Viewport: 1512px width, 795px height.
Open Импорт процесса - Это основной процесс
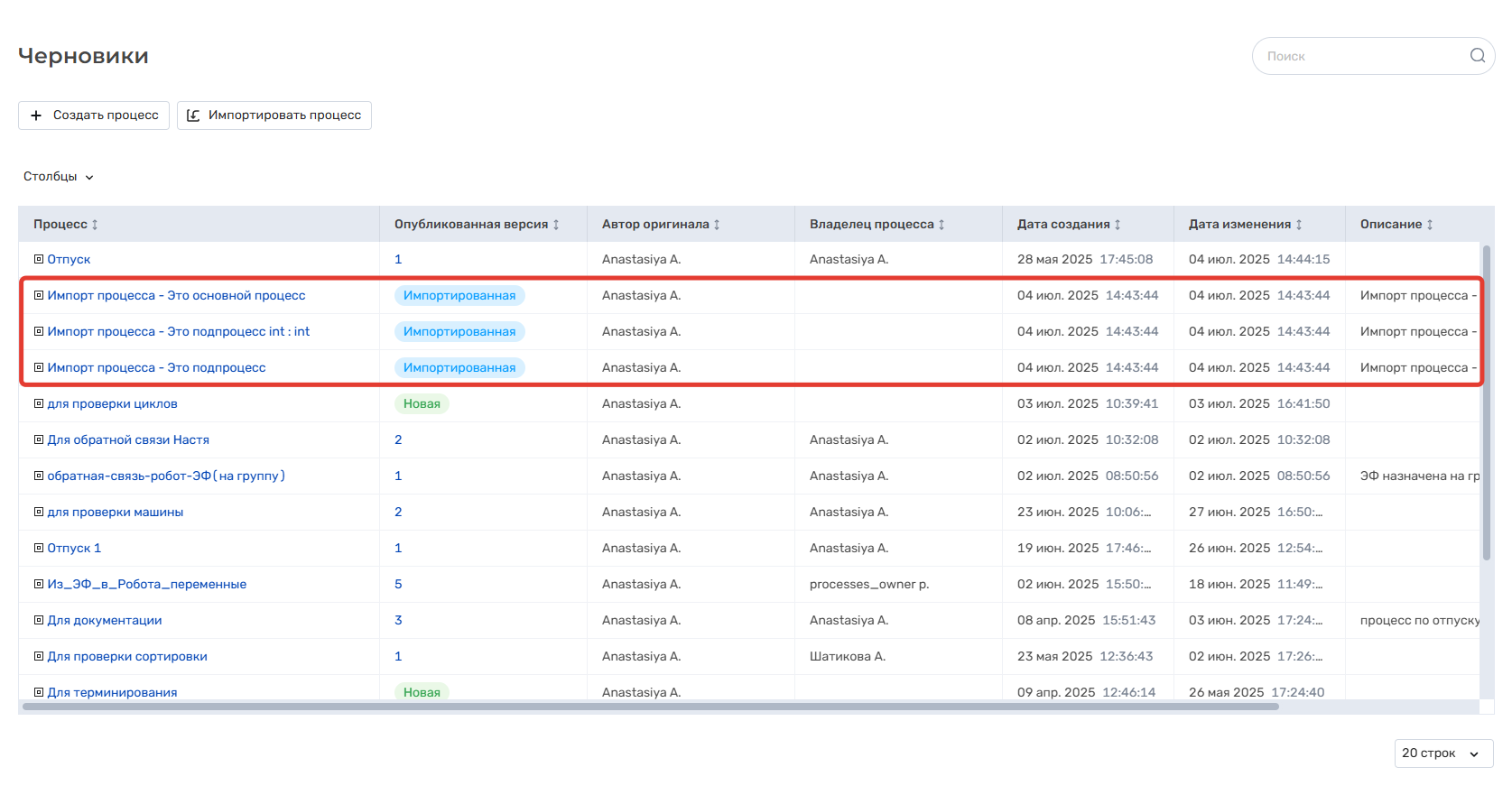coord(176,295)
